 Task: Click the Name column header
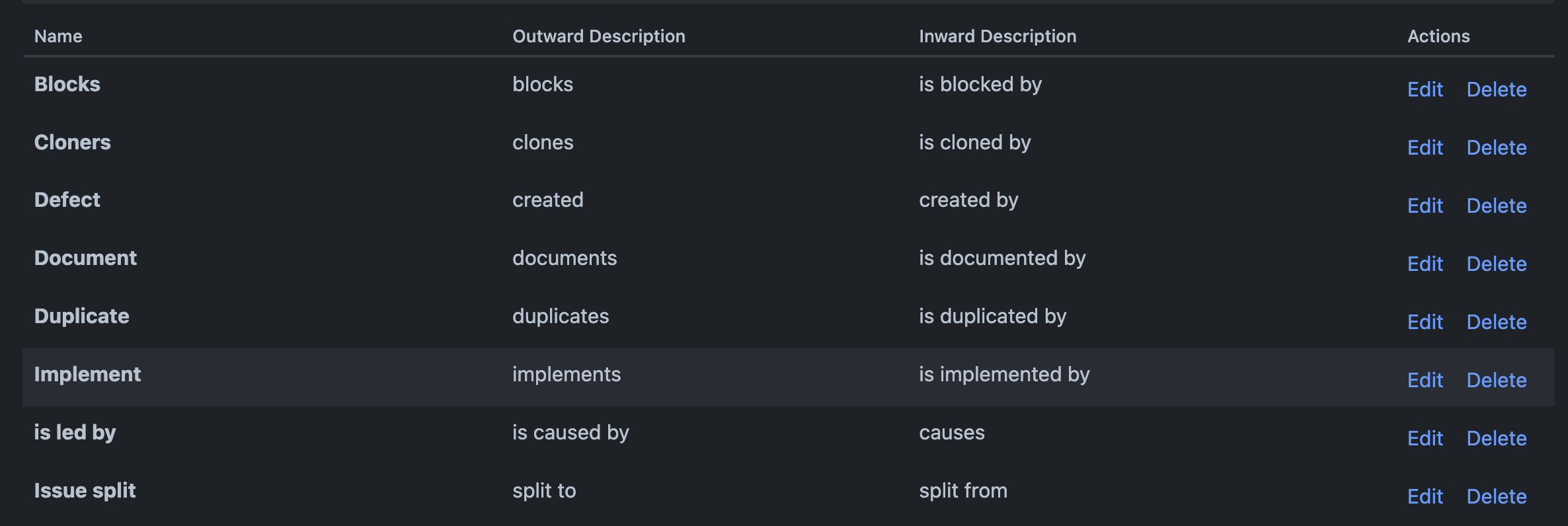point(58,36)
